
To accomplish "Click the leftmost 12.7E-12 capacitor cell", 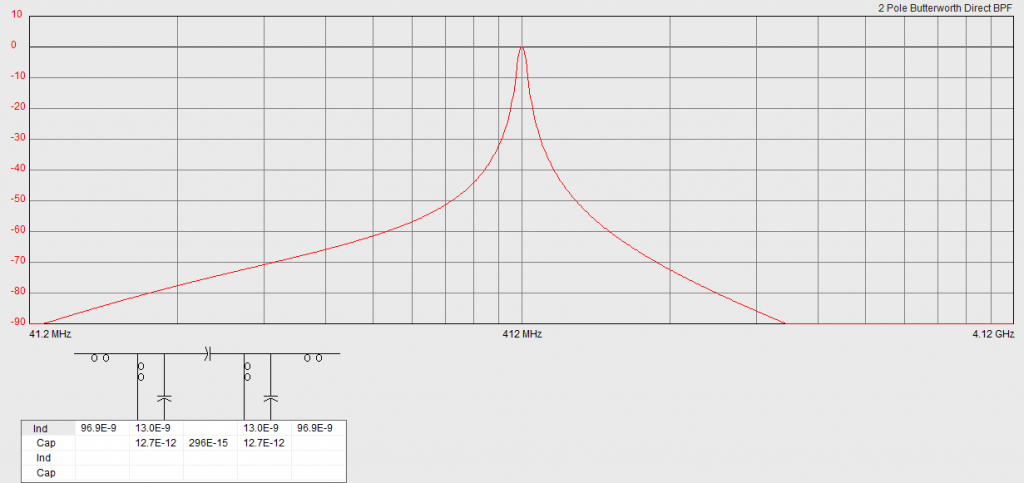I will 156,443.
